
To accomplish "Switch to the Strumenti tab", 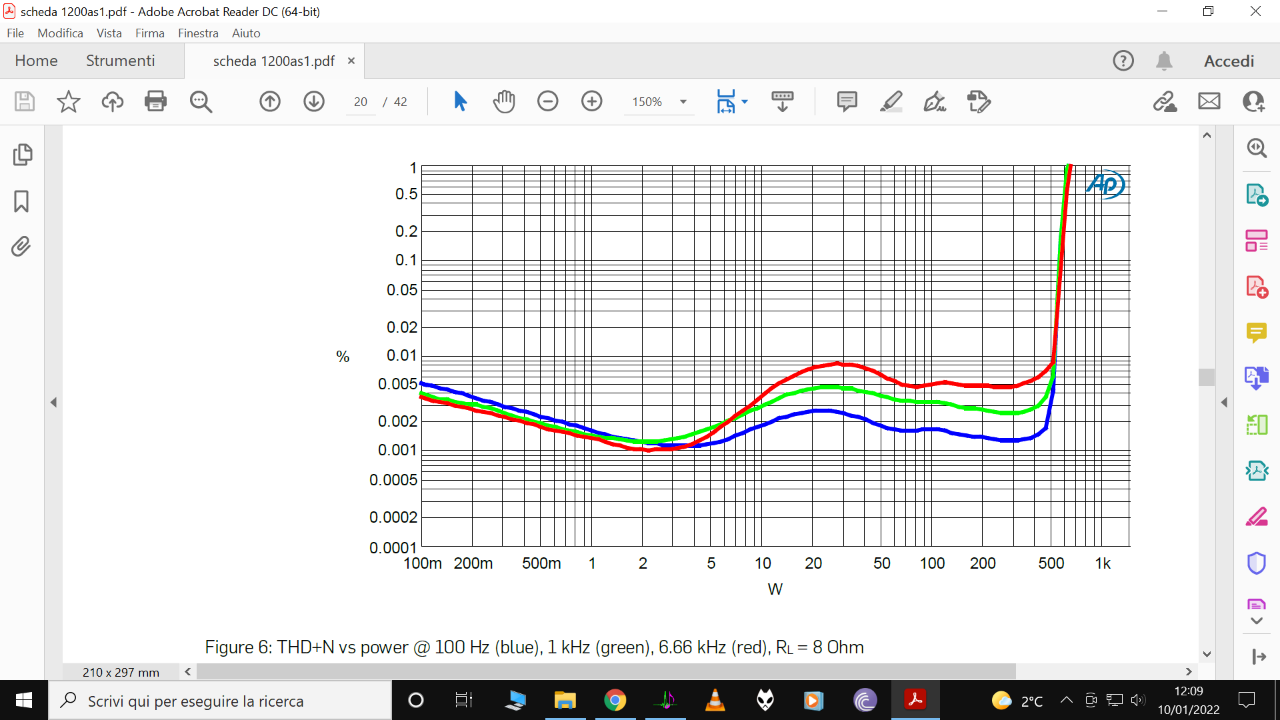I will point(120,61).
